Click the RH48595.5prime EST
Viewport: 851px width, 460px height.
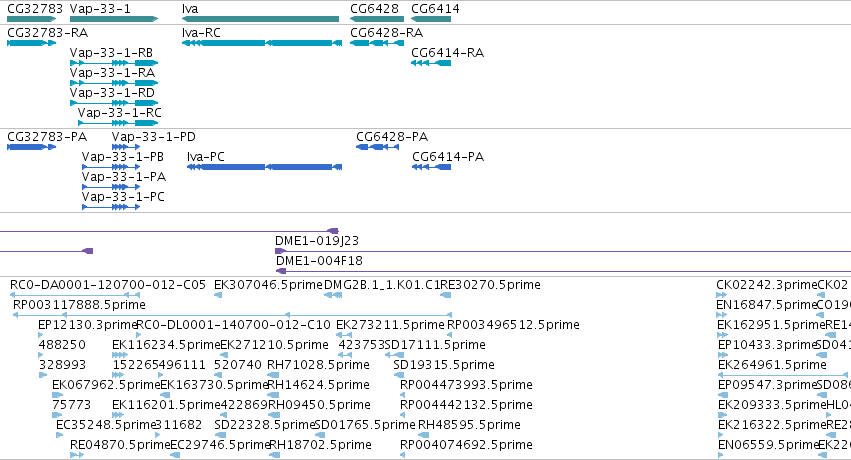coord(423,436)
